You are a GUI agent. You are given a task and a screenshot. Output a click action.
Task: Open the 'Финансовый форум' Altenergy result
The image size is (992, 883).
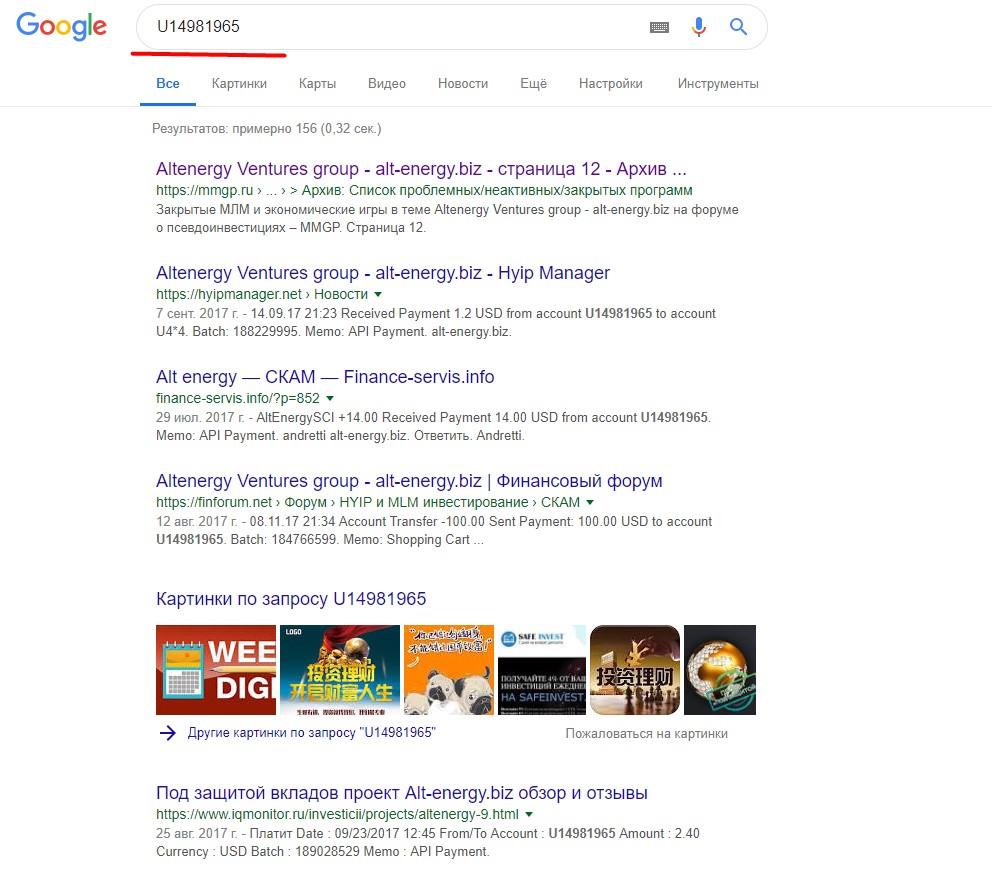[409, 481]
